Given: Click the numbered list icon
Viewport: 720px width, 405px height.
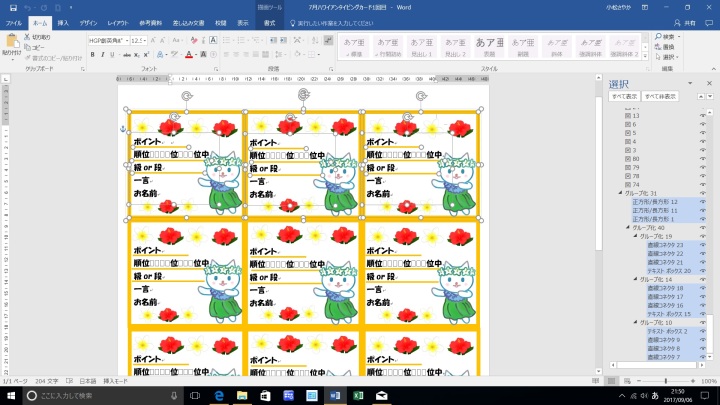Looking at the screenshot, I should coord(241,40).
